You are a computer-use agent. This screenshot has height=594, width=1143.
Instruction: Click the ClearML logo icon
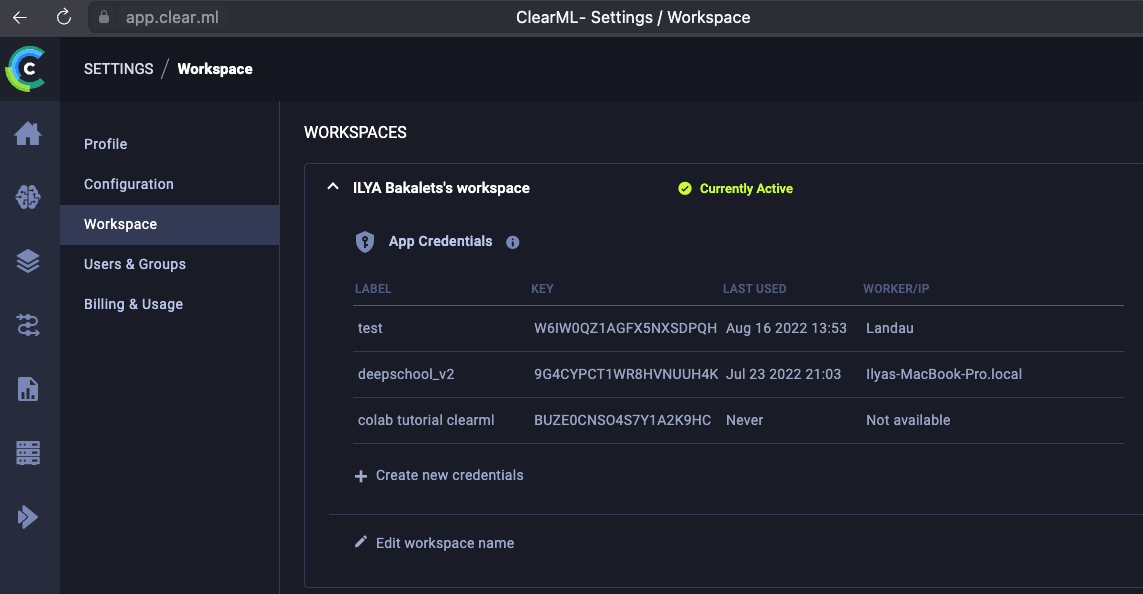26,69
